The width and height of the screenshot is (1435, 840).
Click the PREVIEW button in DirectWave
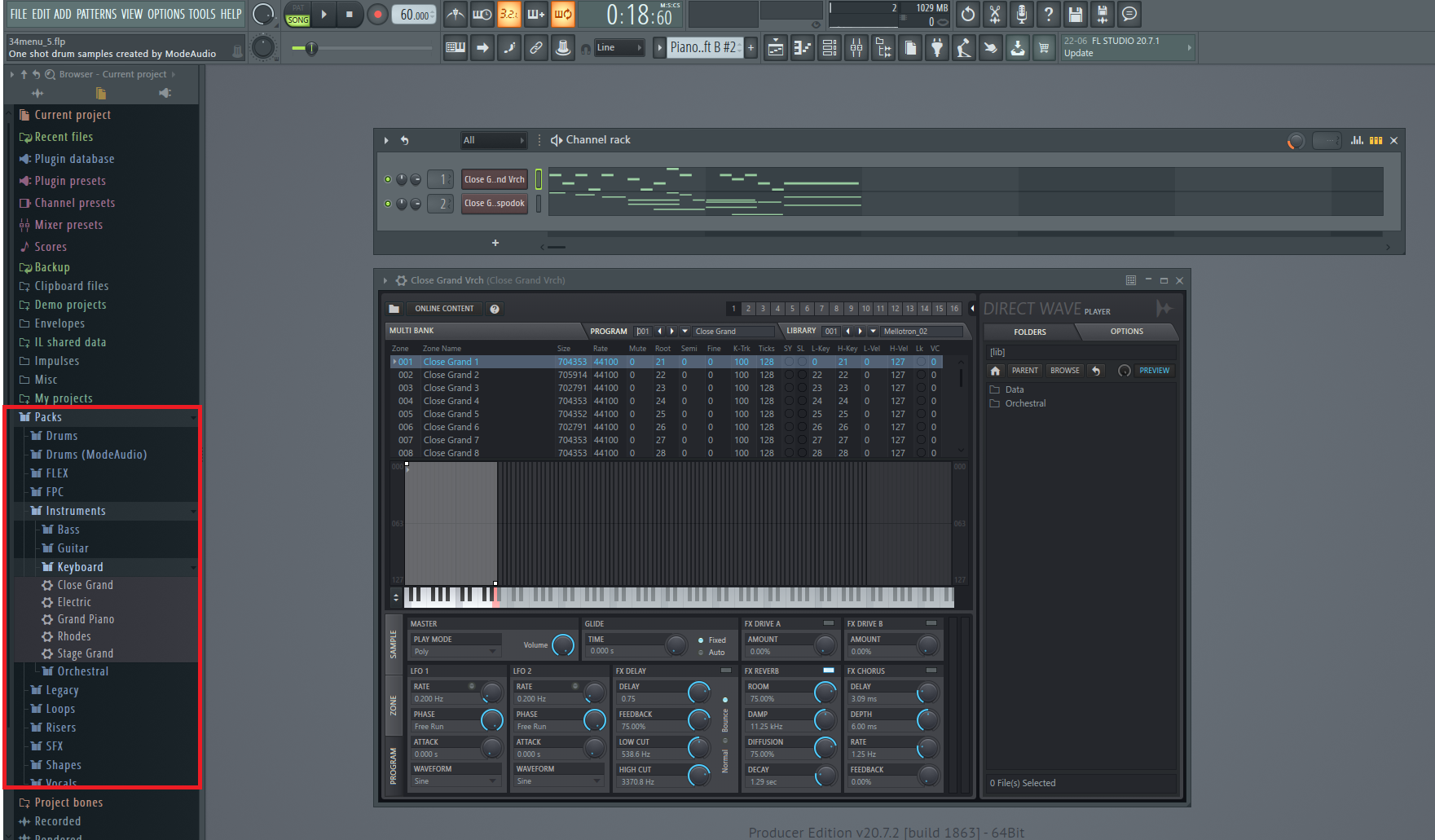pos(1154,371)
